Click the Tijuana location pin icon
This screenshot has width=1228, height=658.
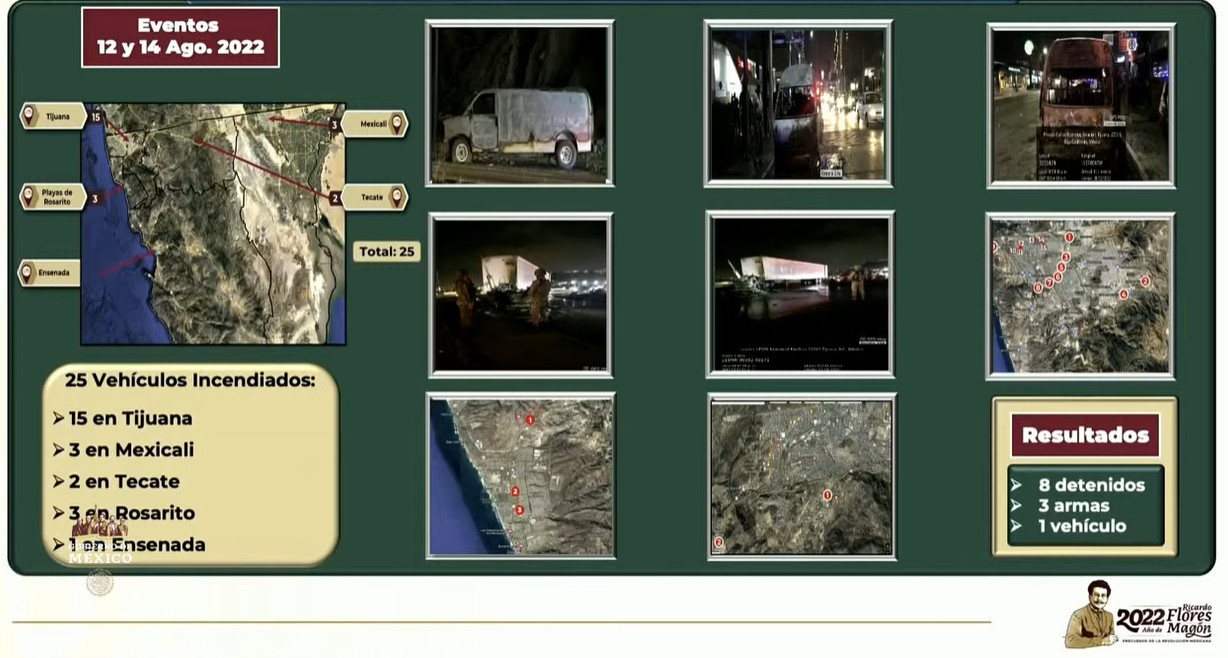point(29,116)
